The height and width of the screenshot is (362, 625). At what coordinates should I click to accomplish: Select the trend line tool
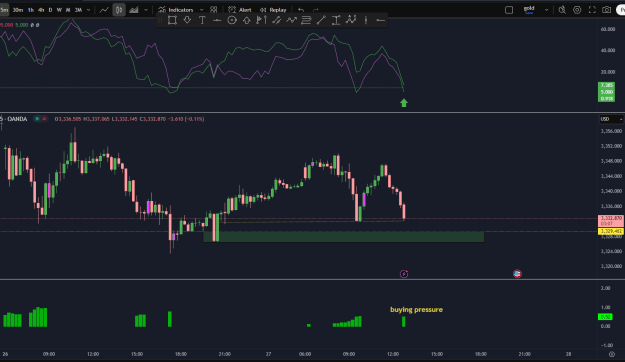pyautogui.click(x=321, y=20)
